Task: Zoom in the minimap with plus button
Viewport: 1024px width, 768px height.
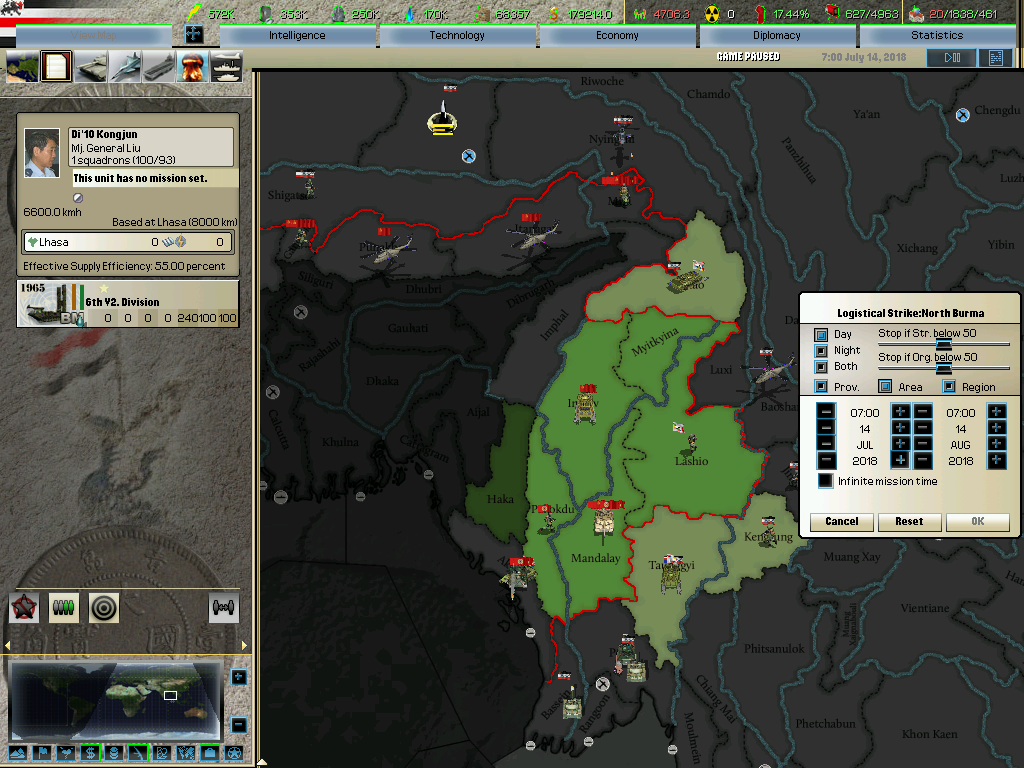Action: pyautogui.click(x=239, y=677)
